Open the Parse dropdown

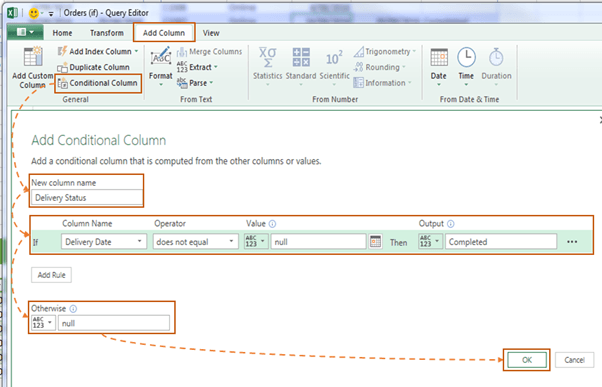pos(195,83)
